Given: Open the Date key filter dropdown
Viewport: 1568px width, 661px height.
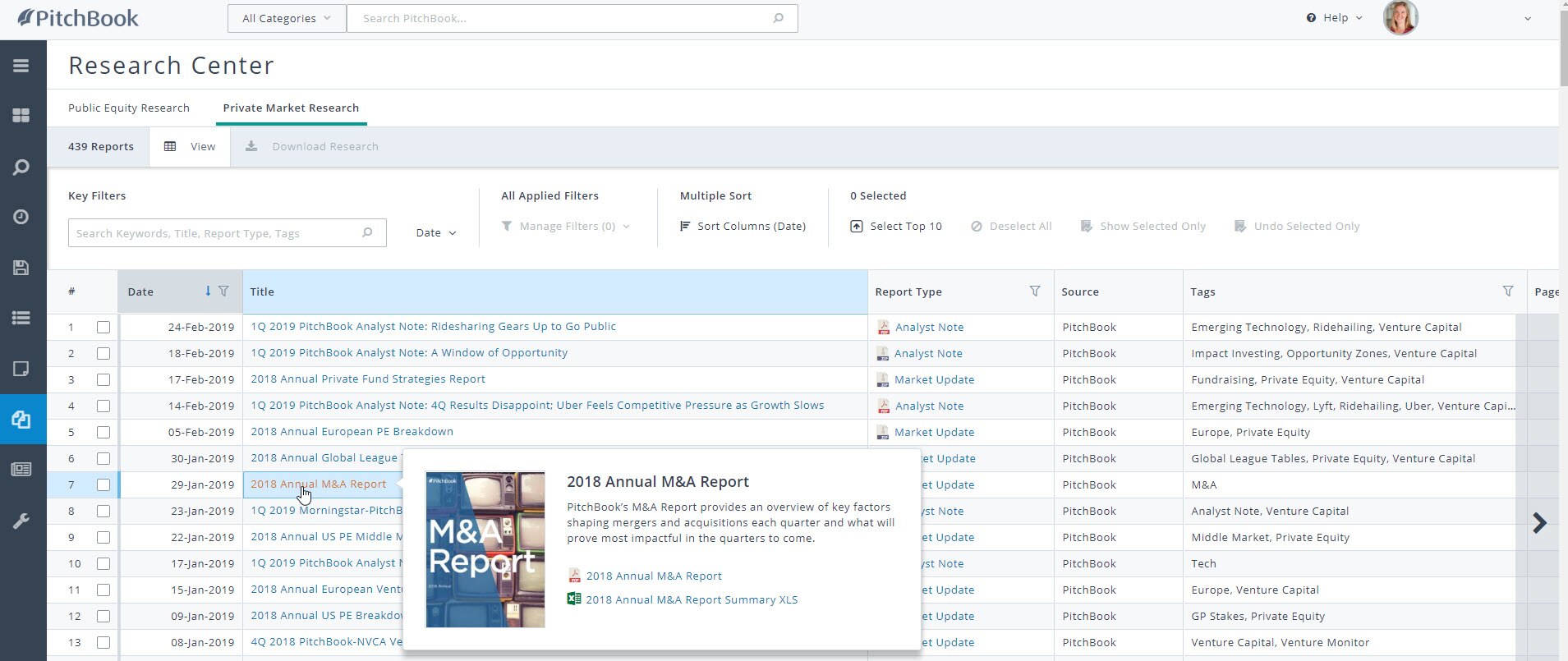Looking at the screenshot, I should click(x=435, y=233).
